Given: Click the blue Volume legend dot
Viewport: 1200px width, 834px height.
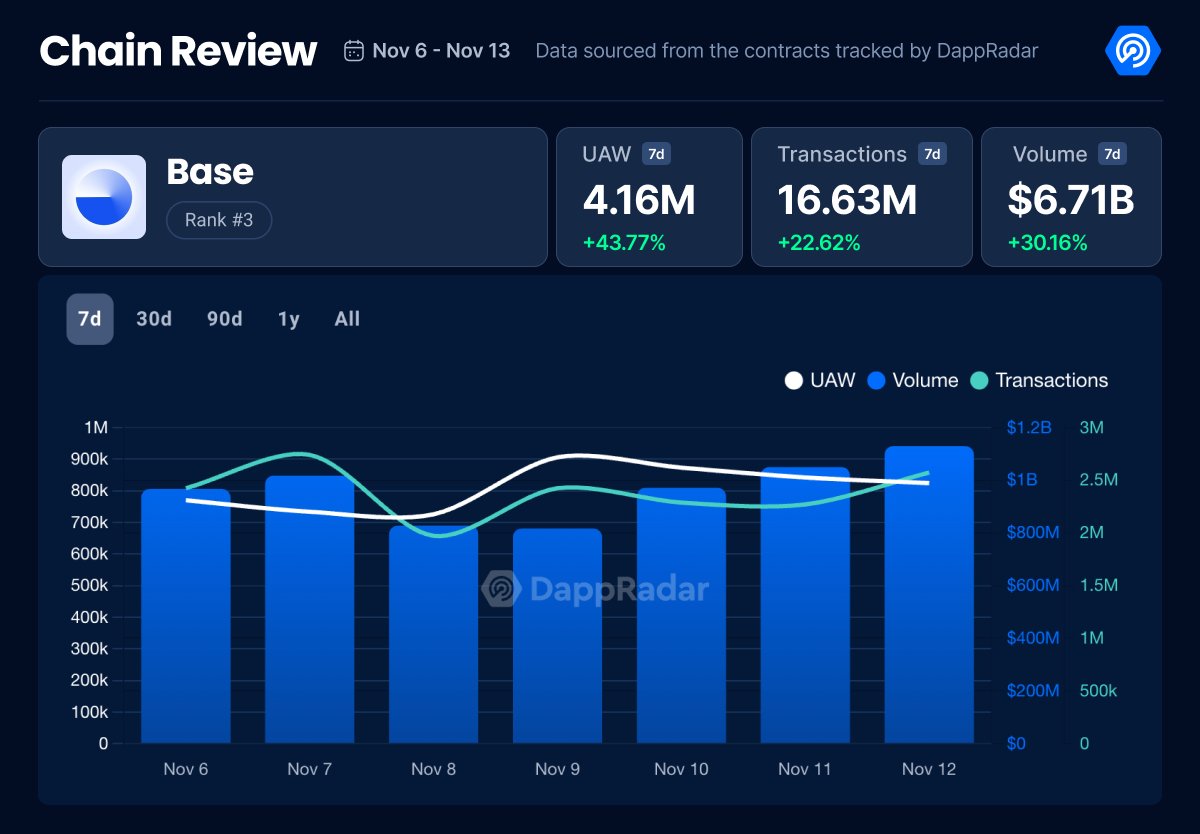Looking at the screenshot, I should [878, 381].
